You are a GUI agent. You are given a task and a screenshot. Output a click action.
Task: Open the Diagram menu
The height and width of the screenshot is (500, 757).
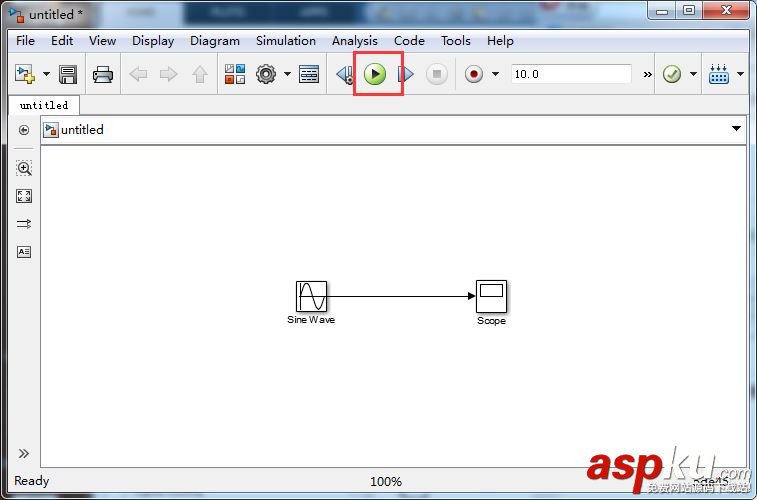coord(215,42)
